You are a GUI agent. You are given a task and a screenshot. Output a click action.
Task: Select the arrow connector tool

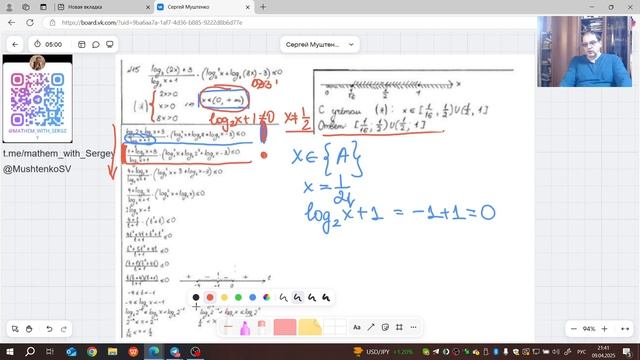(371, 327)
